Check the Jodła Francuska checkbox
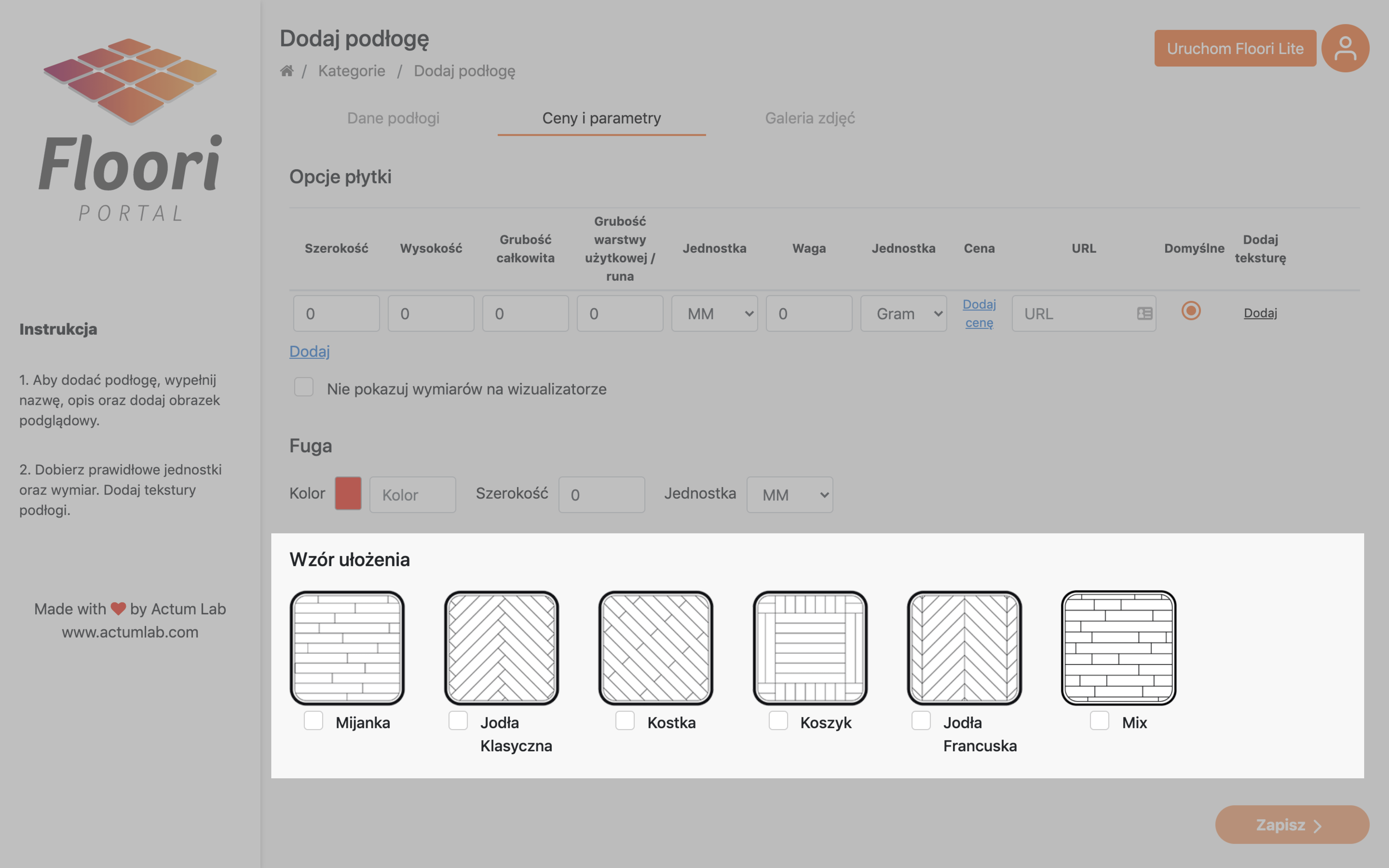 [x=921, y=720]
